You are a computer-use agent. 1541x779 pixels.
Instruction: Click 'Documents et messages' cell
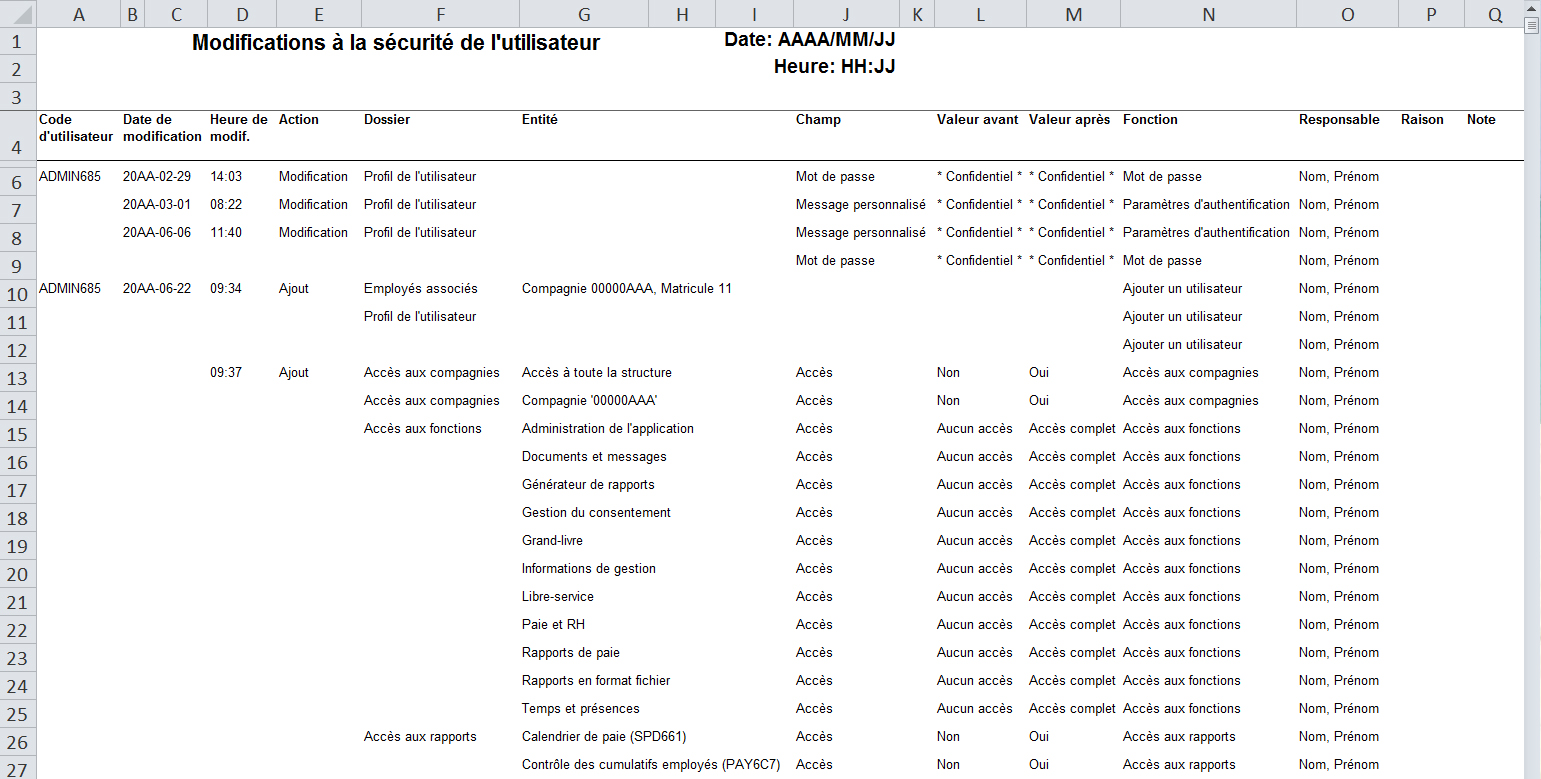click(x=594, y=457)
